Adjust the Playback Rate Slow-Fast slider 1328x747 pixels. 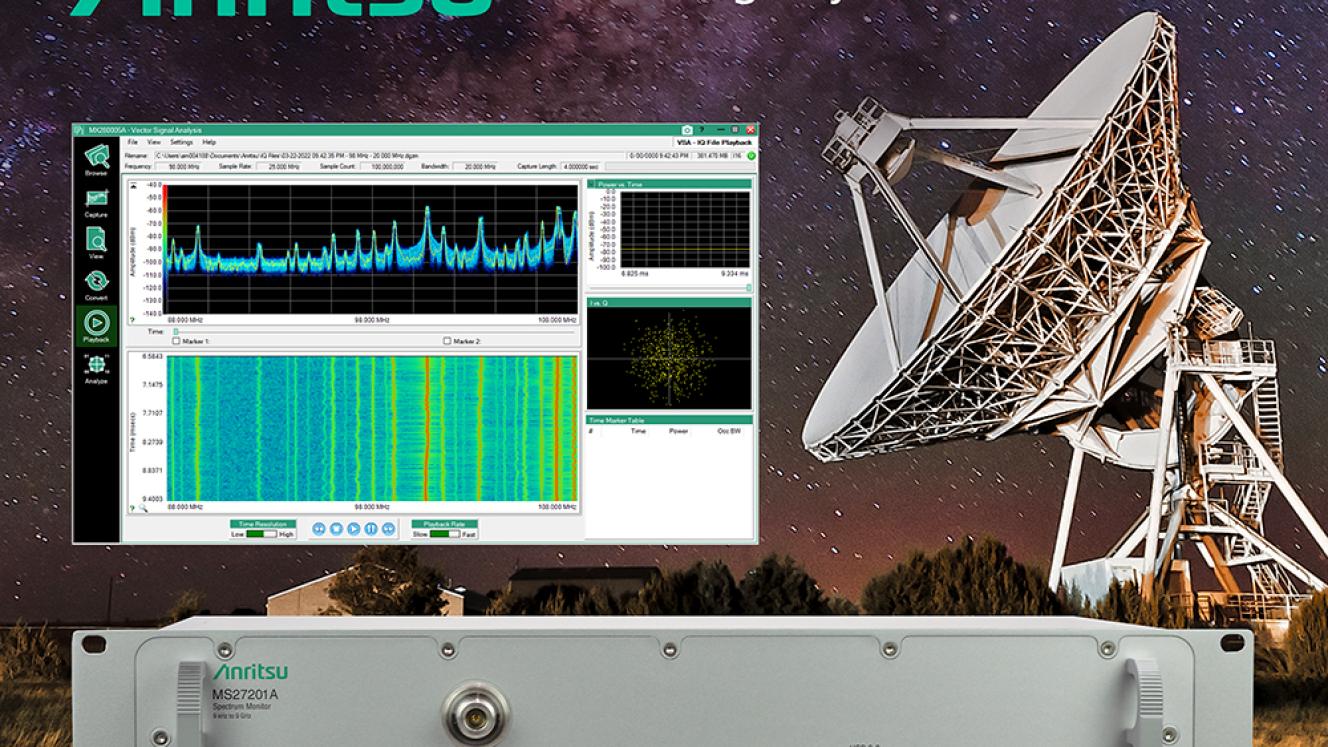coord(445,534)
